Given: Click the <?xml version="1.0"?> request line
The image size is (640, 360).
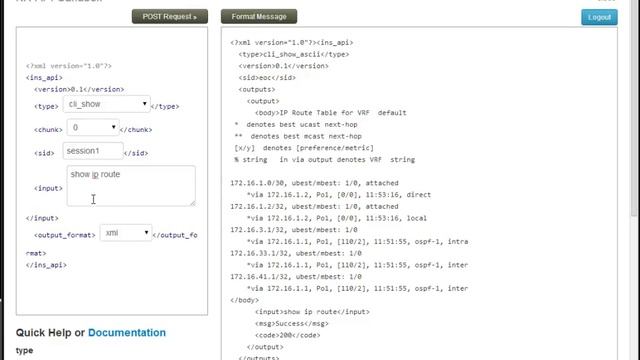Looking at the screenshot, I should click(x=69, y=66).
